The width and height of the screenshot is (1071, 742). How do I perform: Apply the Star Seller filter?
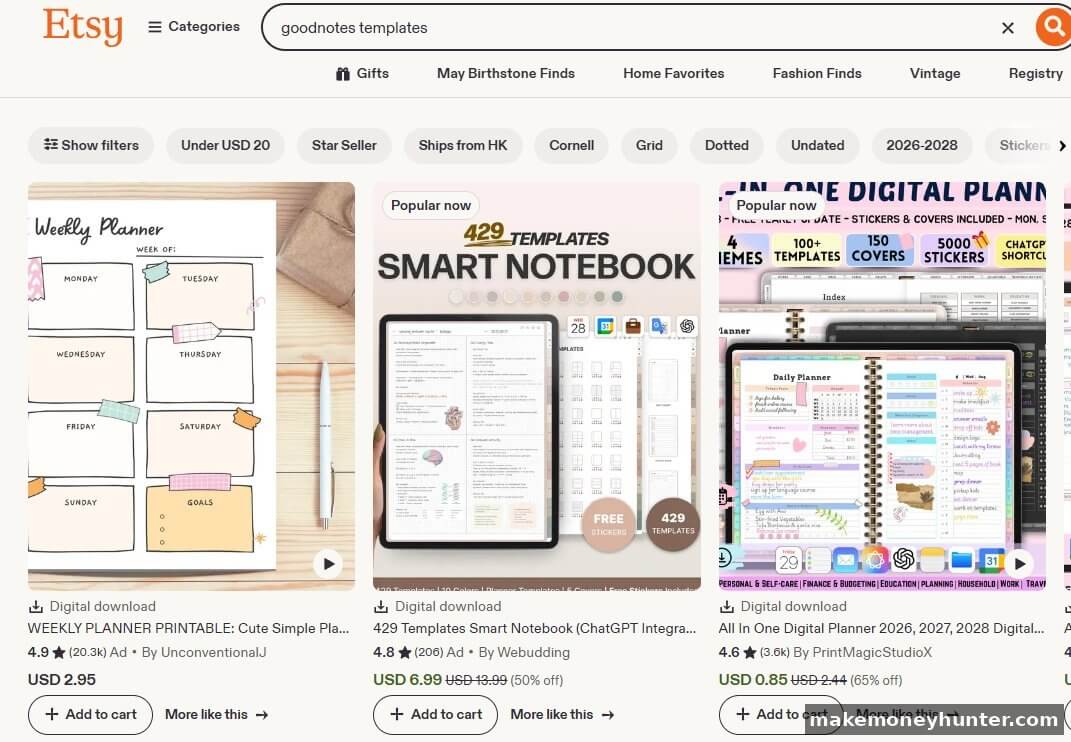(344, 145)
